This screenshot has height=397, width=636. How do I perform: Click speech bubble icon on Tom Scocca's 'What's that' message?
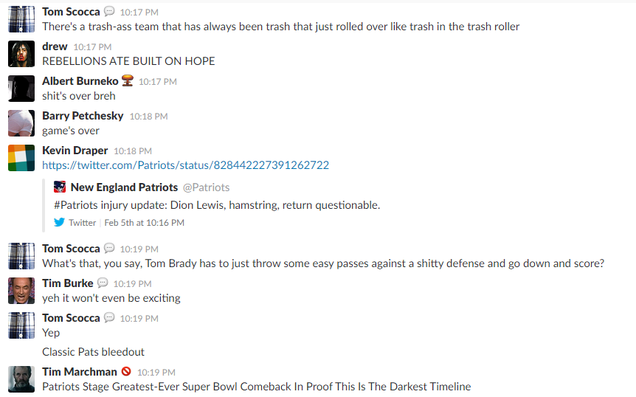(x=109, y=248)
